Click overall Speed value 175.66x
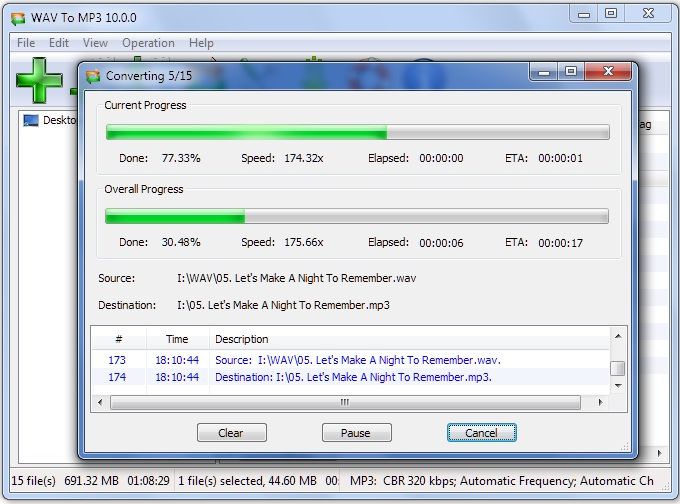Viewport: 680px width, 504px height. 304,242
